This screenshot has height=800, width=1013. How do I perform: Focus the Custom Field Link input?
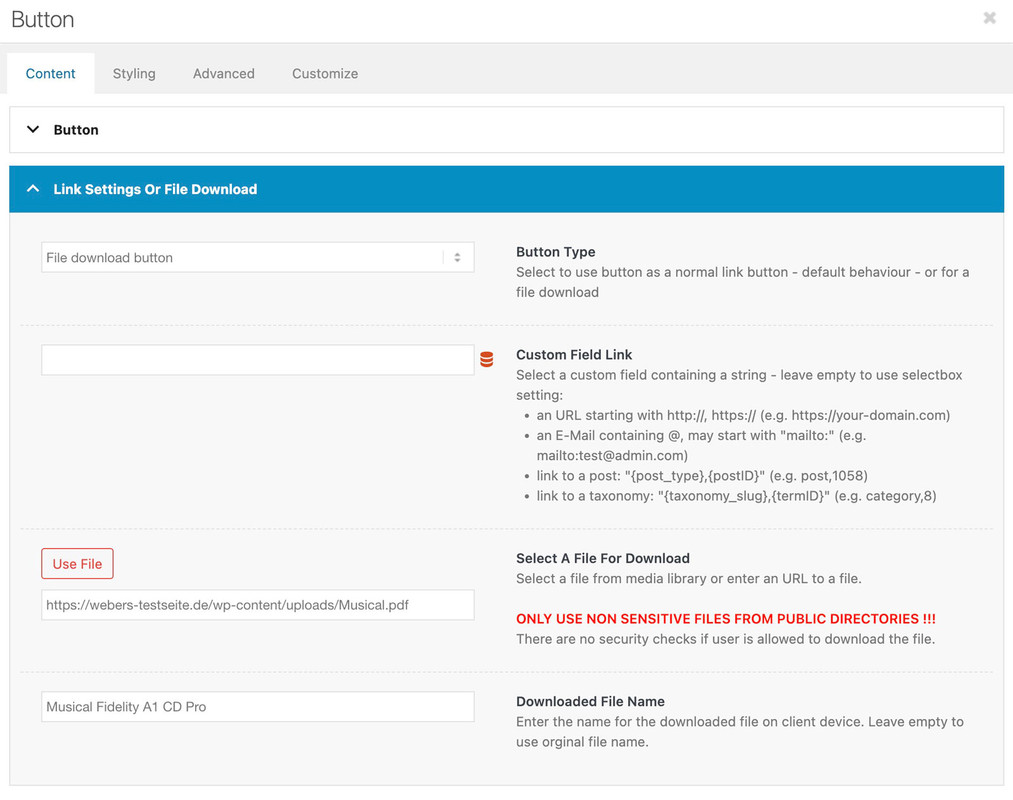258,360
